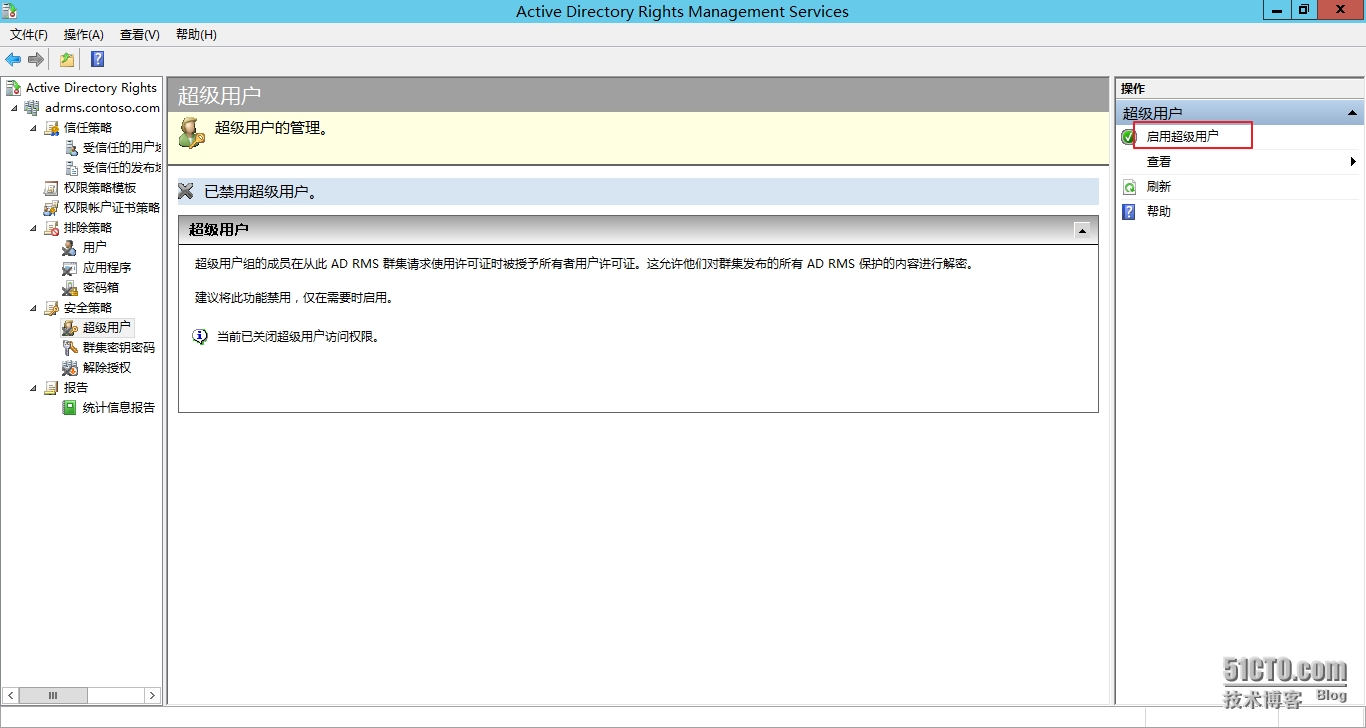Collapse the 排除策略 tree node
The image size is (1366, 728).
click(34, 228)
